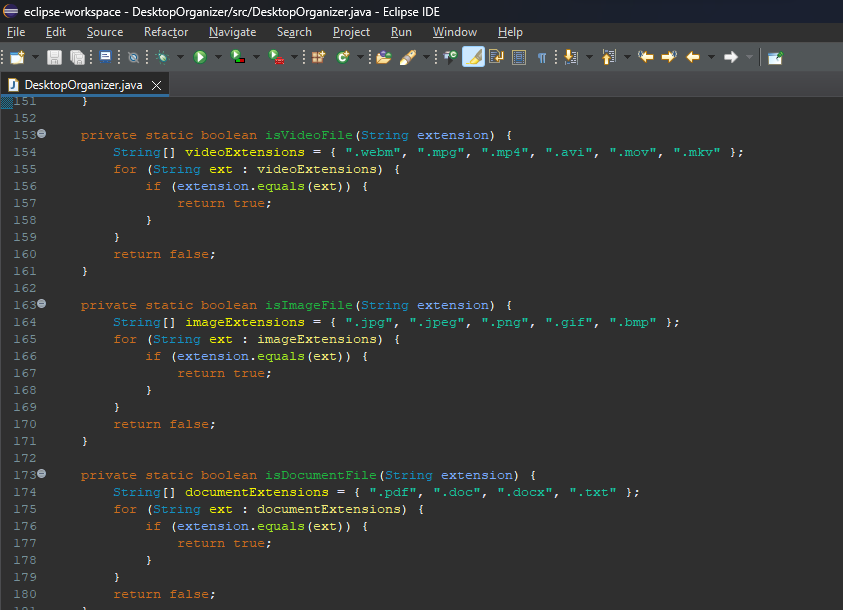Create a New Java Class icon
Screen dimensions: 843x610
coord(343,57)
